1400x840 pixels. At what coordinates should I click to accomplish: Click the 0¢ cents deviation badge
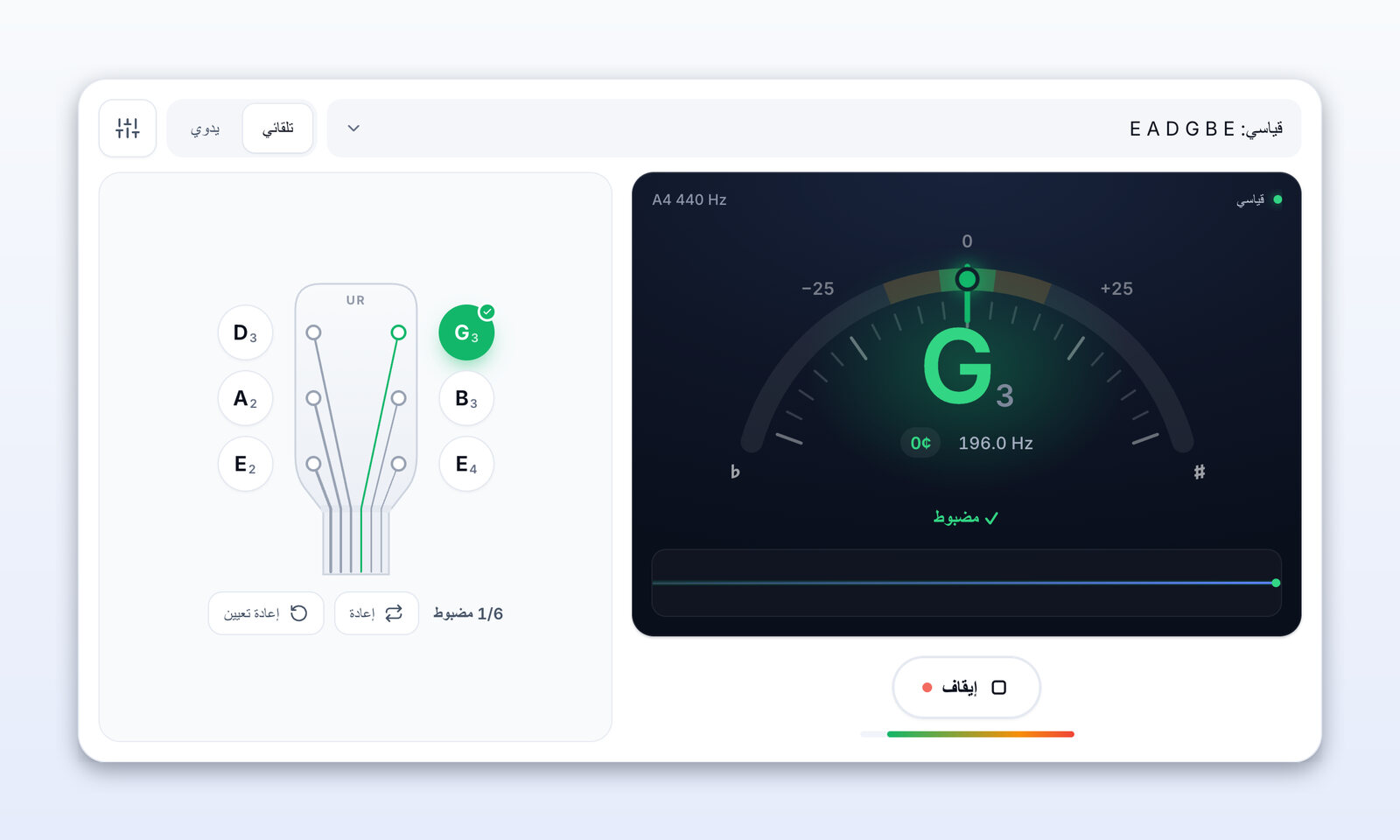pos(920,443)
